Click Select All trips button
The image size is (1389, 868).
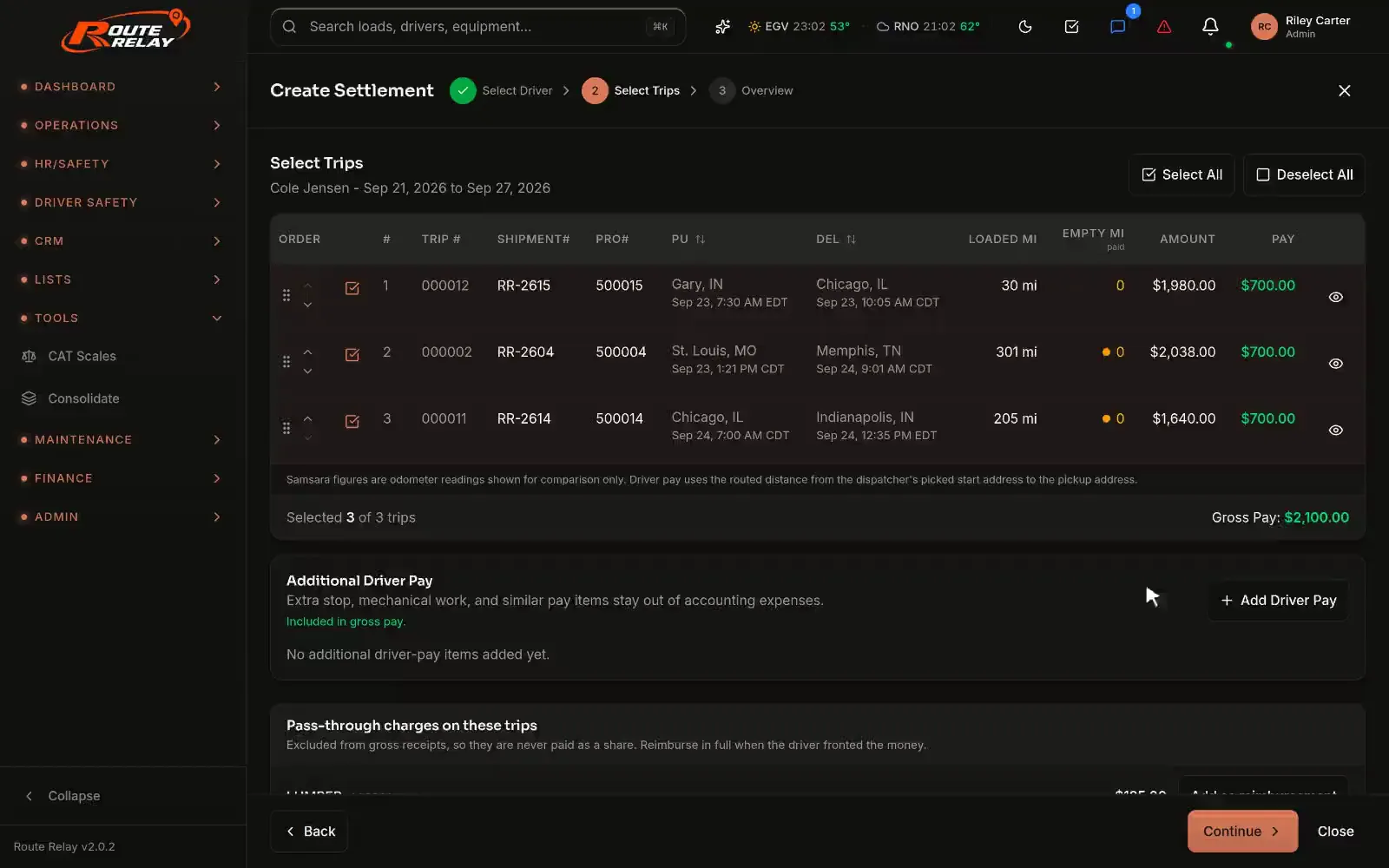[1182, 175]
